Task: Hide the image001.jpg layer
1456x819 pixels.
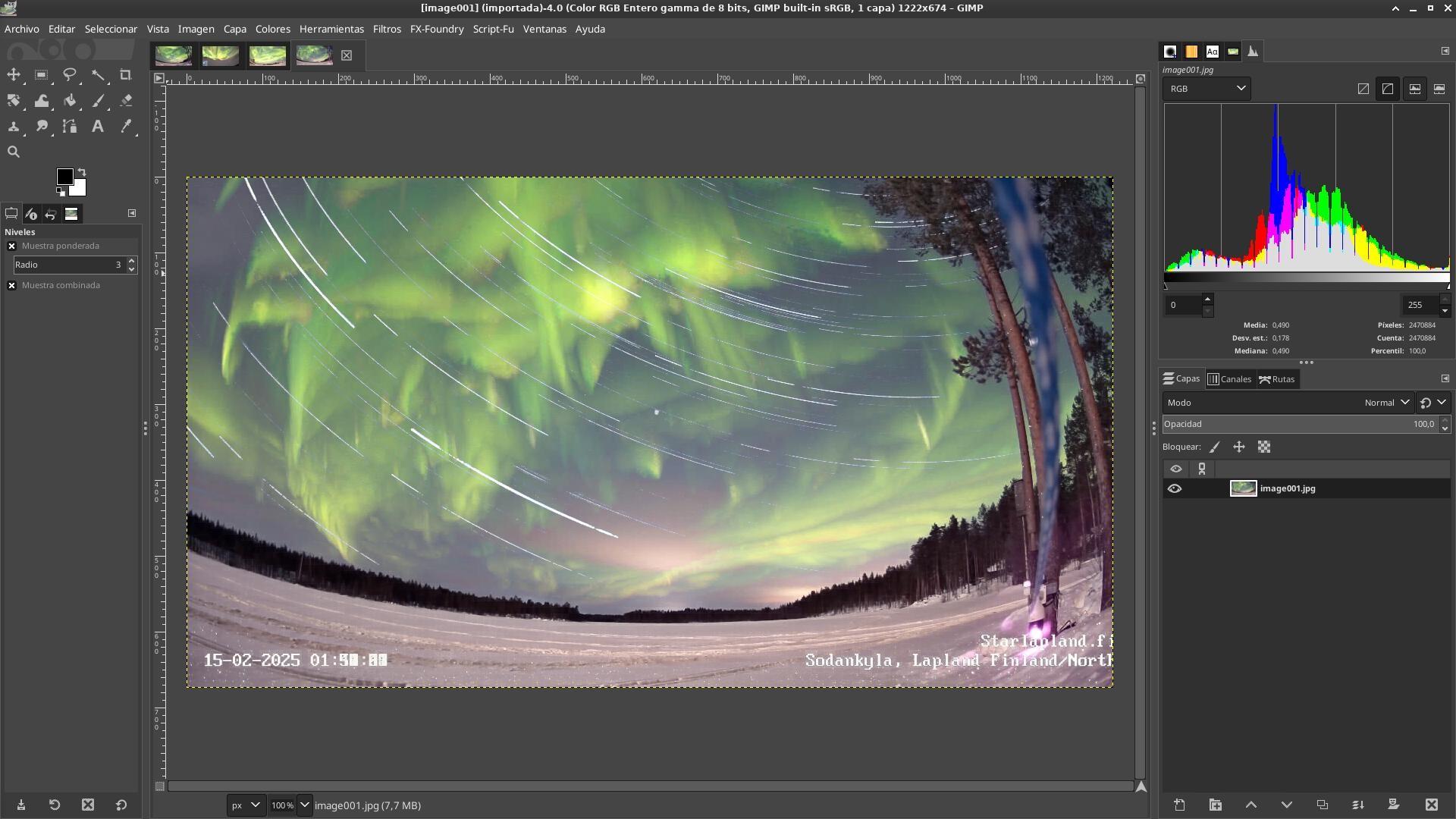Action: pyautogui.click(x=1175, y=488)
